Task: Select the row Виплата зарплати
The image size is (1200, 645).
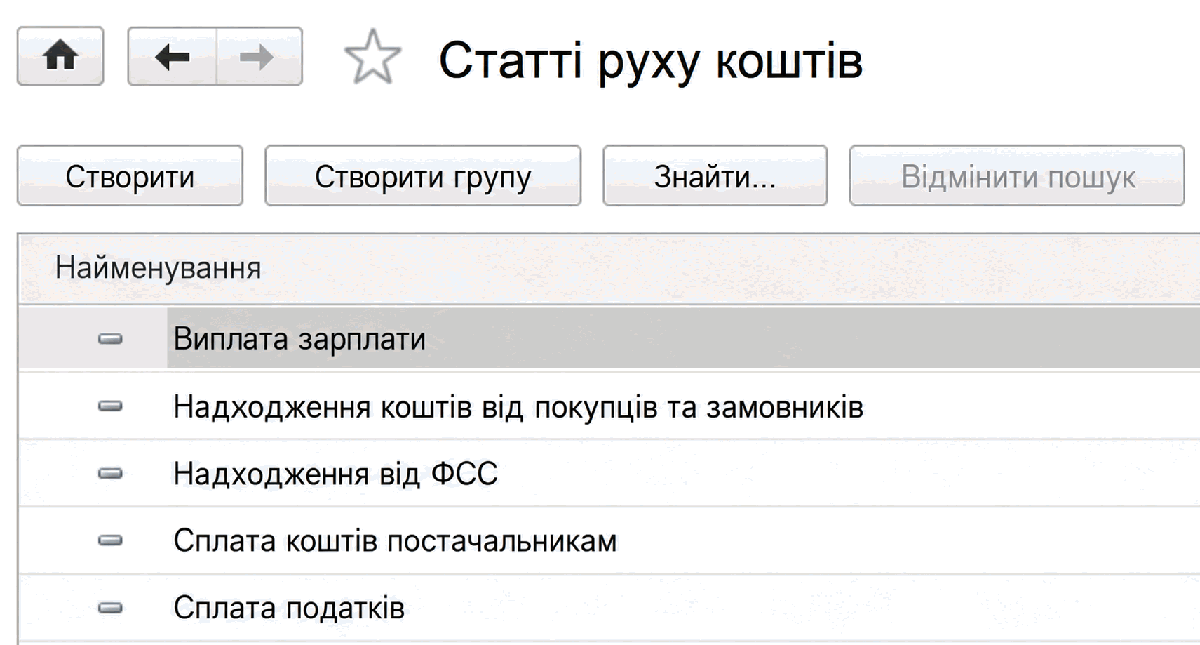Action: 609,339
